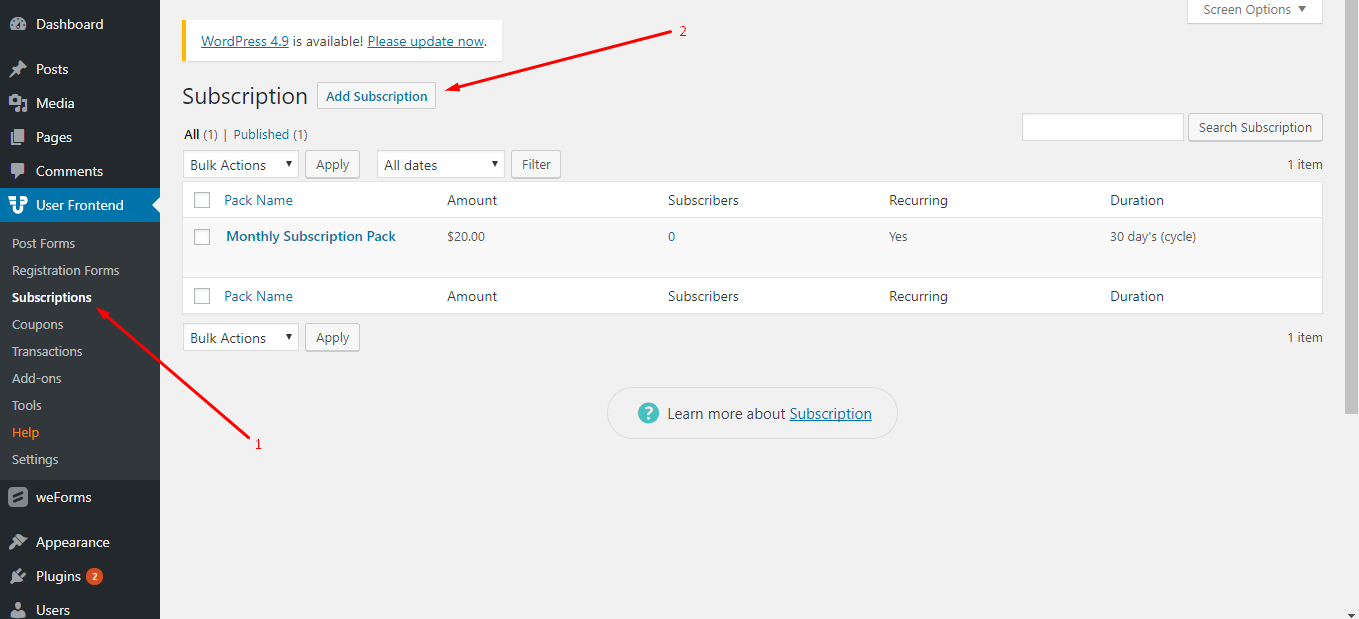Click the Subscribers column header at top
The image size is (1359, 619).
point(703,200)
